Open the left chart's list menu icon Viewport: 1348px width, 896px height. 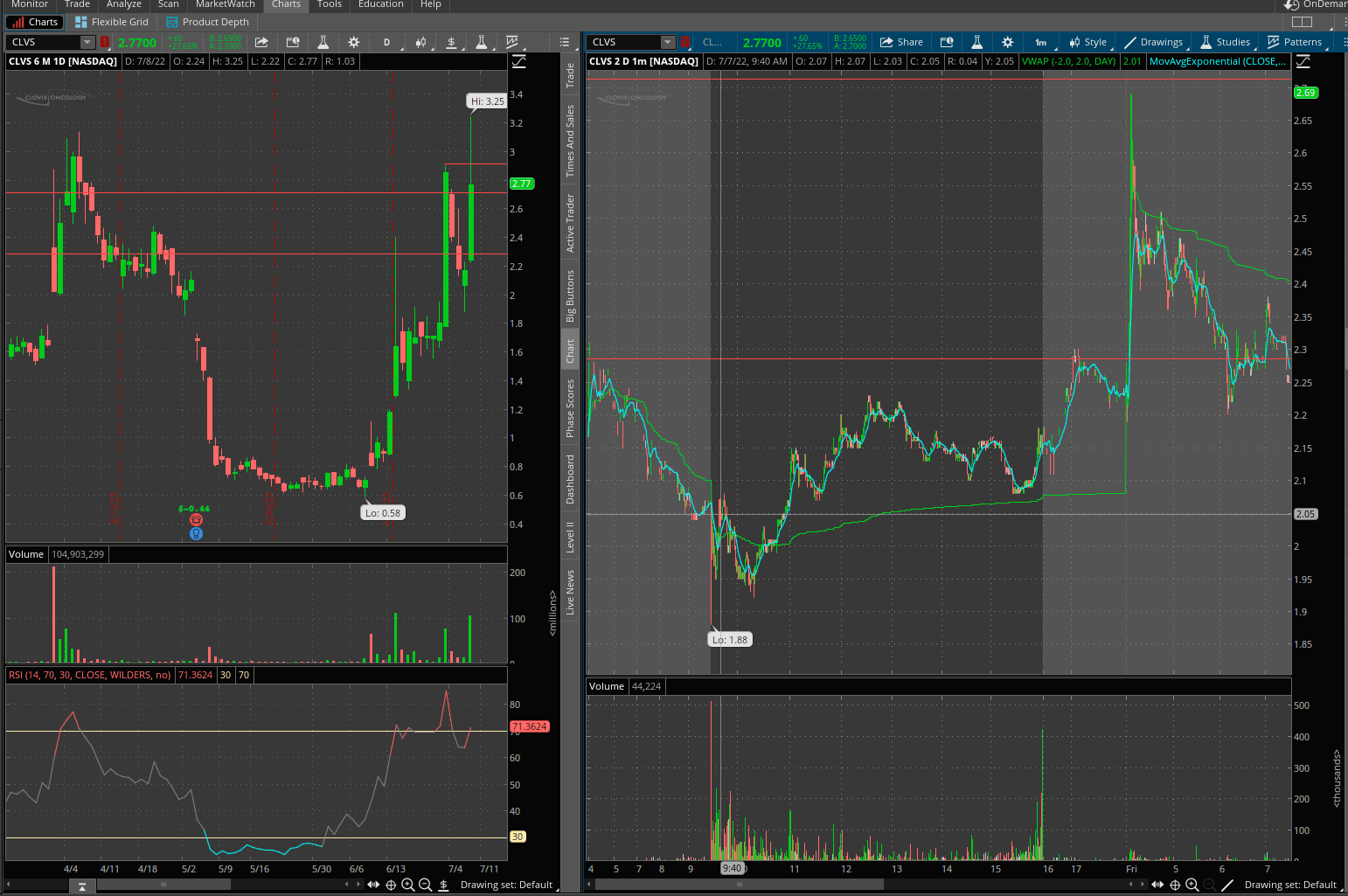(565, 42)
